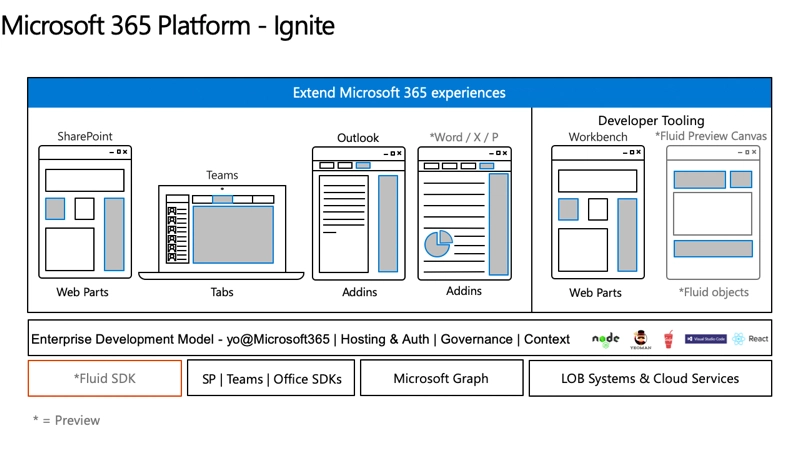Select the red Gulp cup icon
Viewport: 800px width, 450px height.
pyautogui.click(x=668, y=339)
